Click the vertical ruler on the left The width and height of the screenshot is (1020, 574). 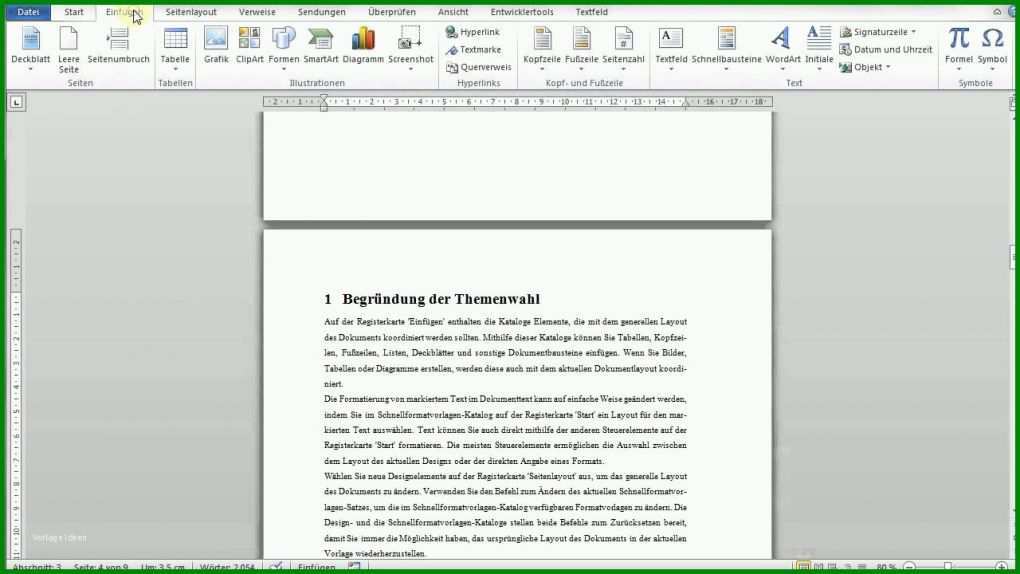pos(16,394)
